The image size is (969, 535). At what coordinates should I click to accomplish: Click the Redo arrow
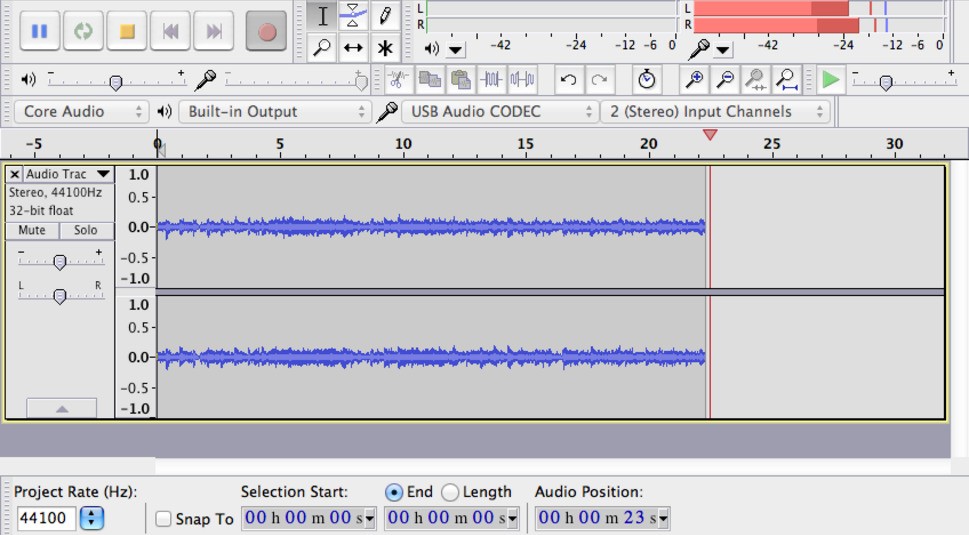[599, 80]
